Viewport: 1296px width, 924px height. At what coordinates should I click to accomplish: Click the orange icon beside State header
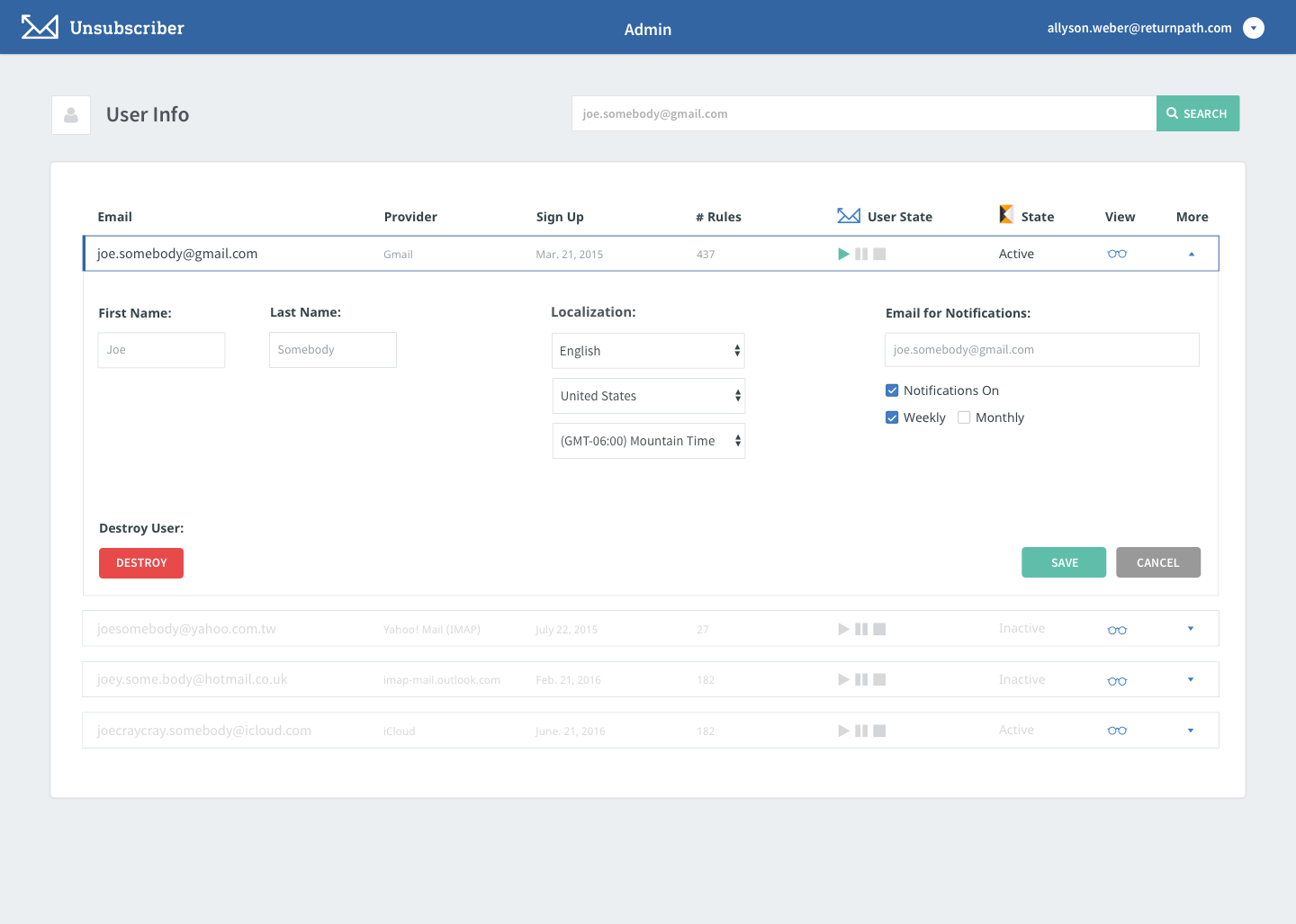click(x=1006, y=214)
